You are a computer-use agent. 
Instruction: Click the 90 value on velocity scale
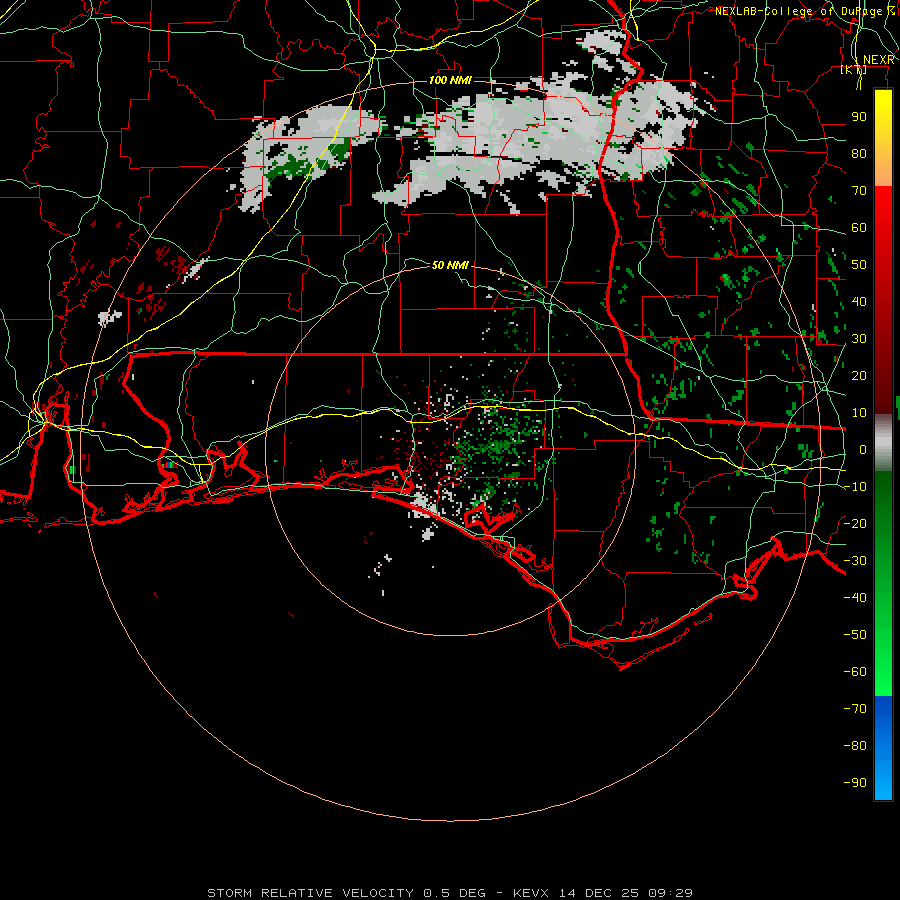pyautogui.click(x=859, y=117)
